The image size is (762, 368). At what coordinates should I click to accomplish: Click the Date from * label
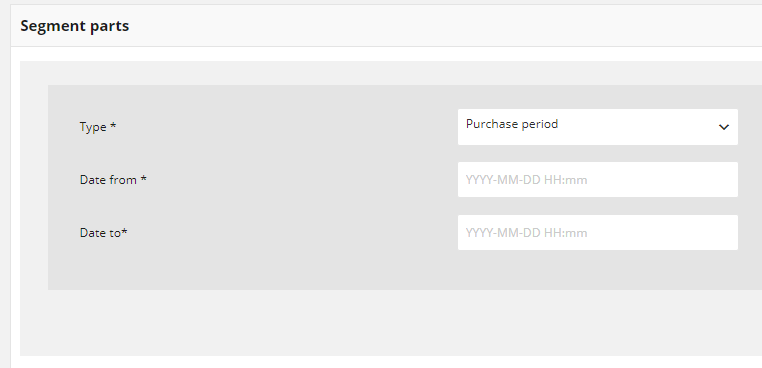(113, 180)
